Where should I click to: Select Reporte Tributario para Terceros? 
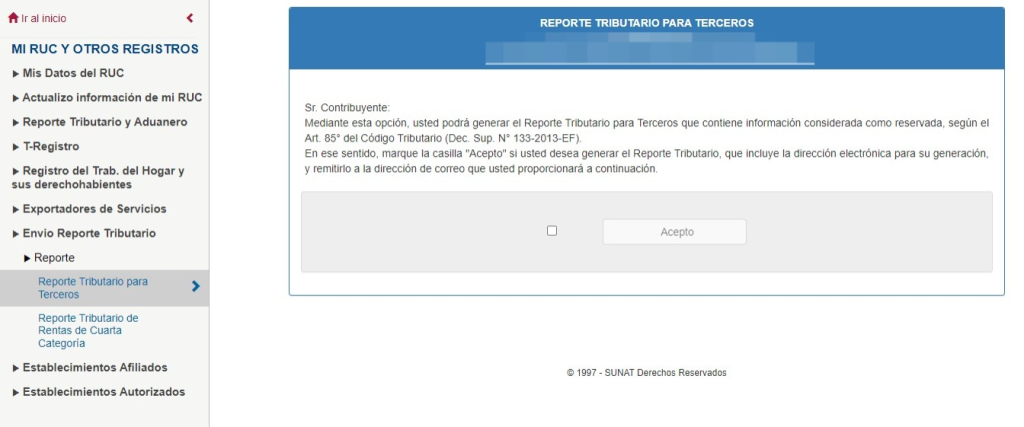tap(92, 287)
